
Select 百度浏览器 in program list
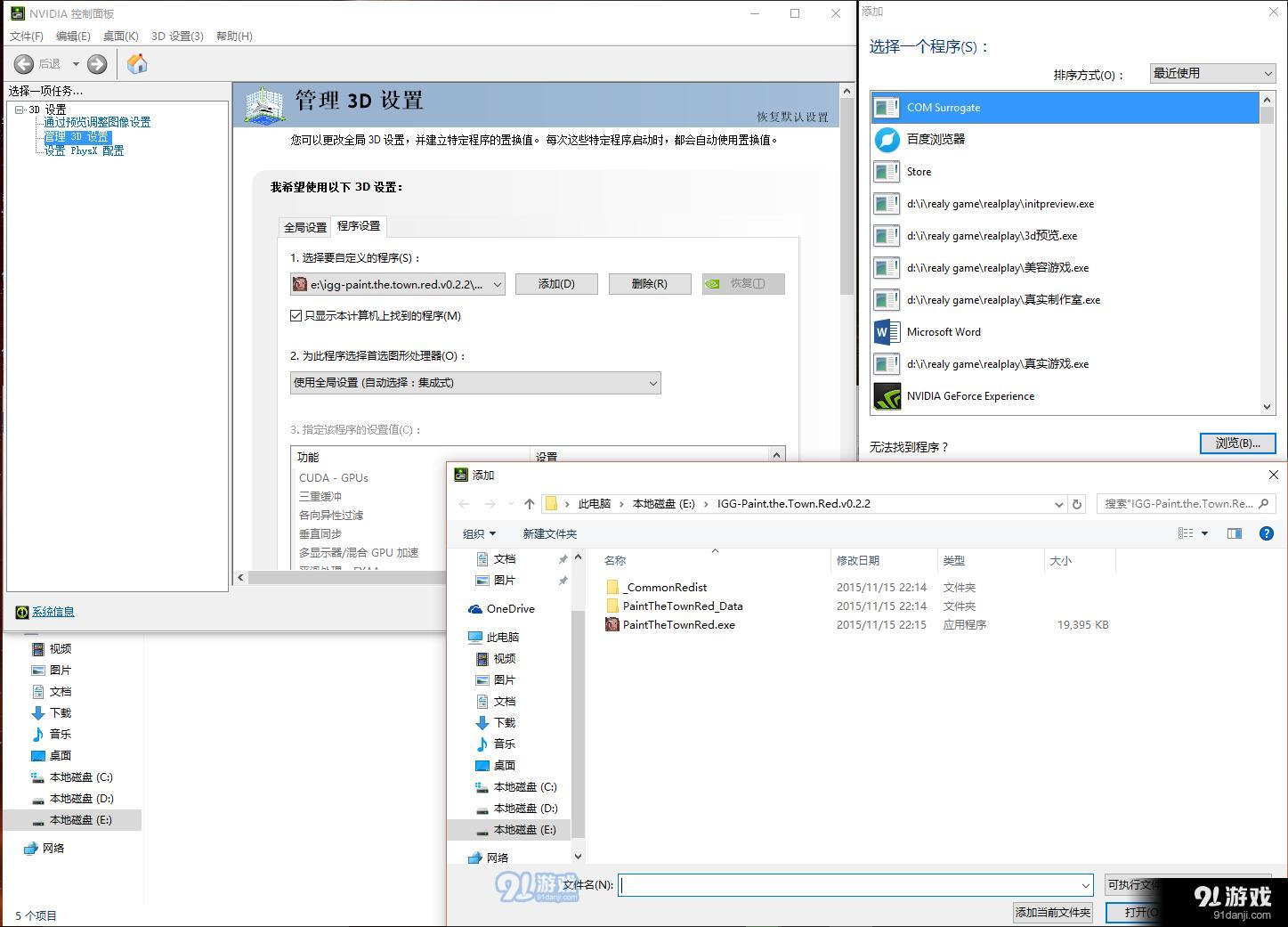(1065, 140)
